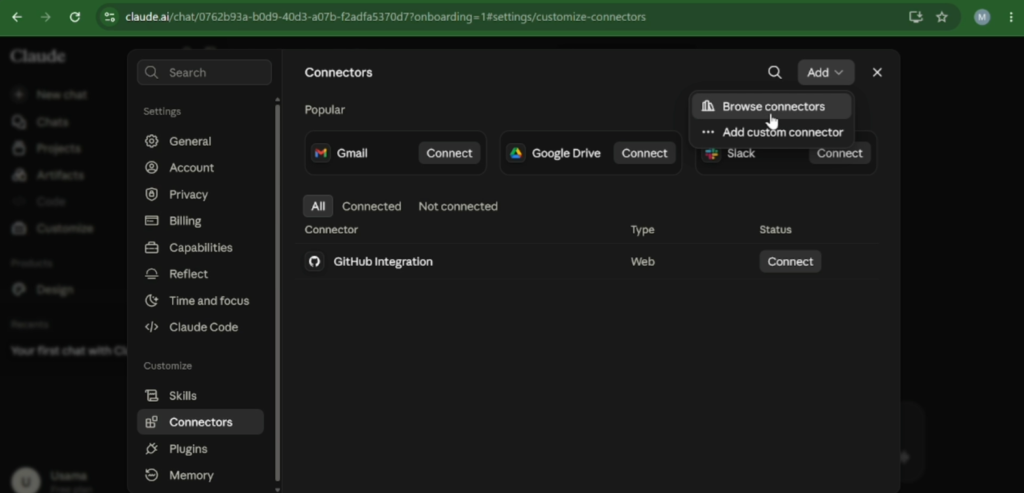Connect the Google Drive connector
This screenshot has width=1024, height=493.
click(645, 153)
